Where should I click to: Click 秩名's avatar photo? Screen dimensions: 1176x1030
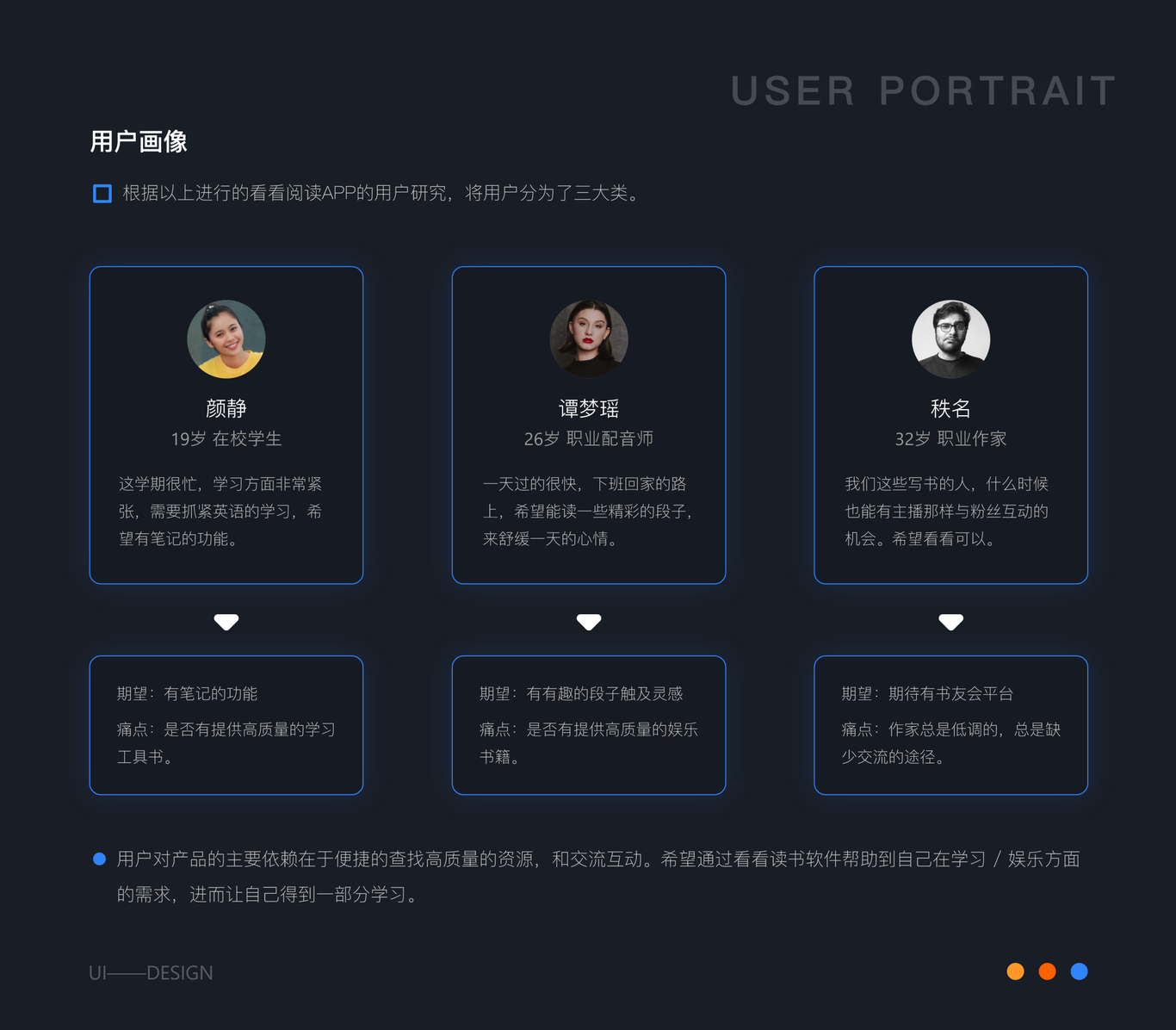[951, 339]
